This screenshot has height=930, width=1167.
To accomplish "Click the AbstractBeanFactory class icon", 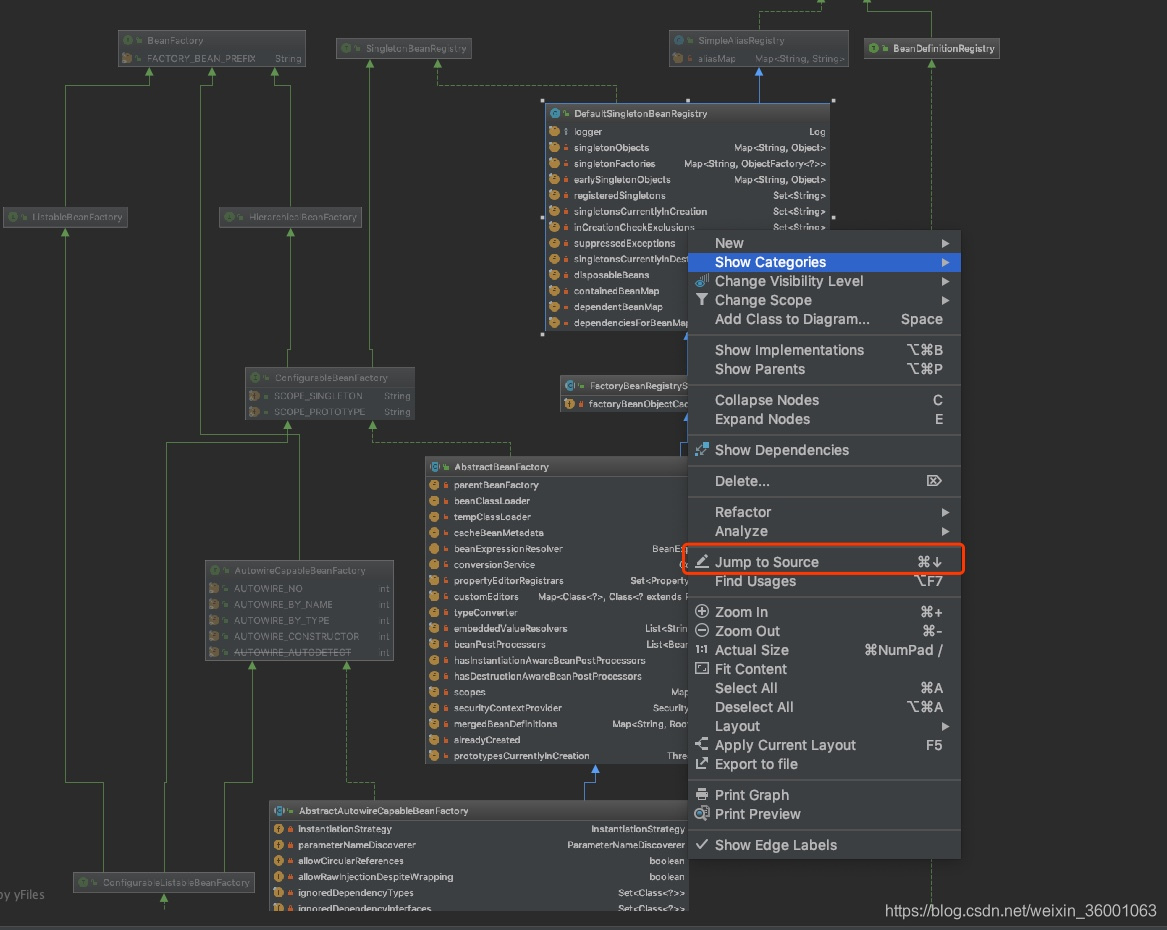I will point(435,467).
